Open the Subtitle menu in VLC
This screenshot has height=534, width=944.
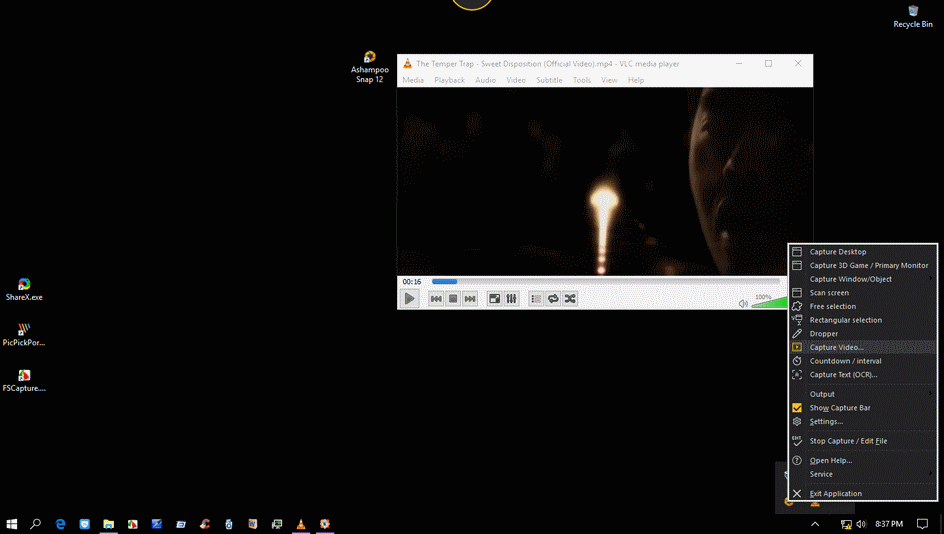click(x=549, y=80)
